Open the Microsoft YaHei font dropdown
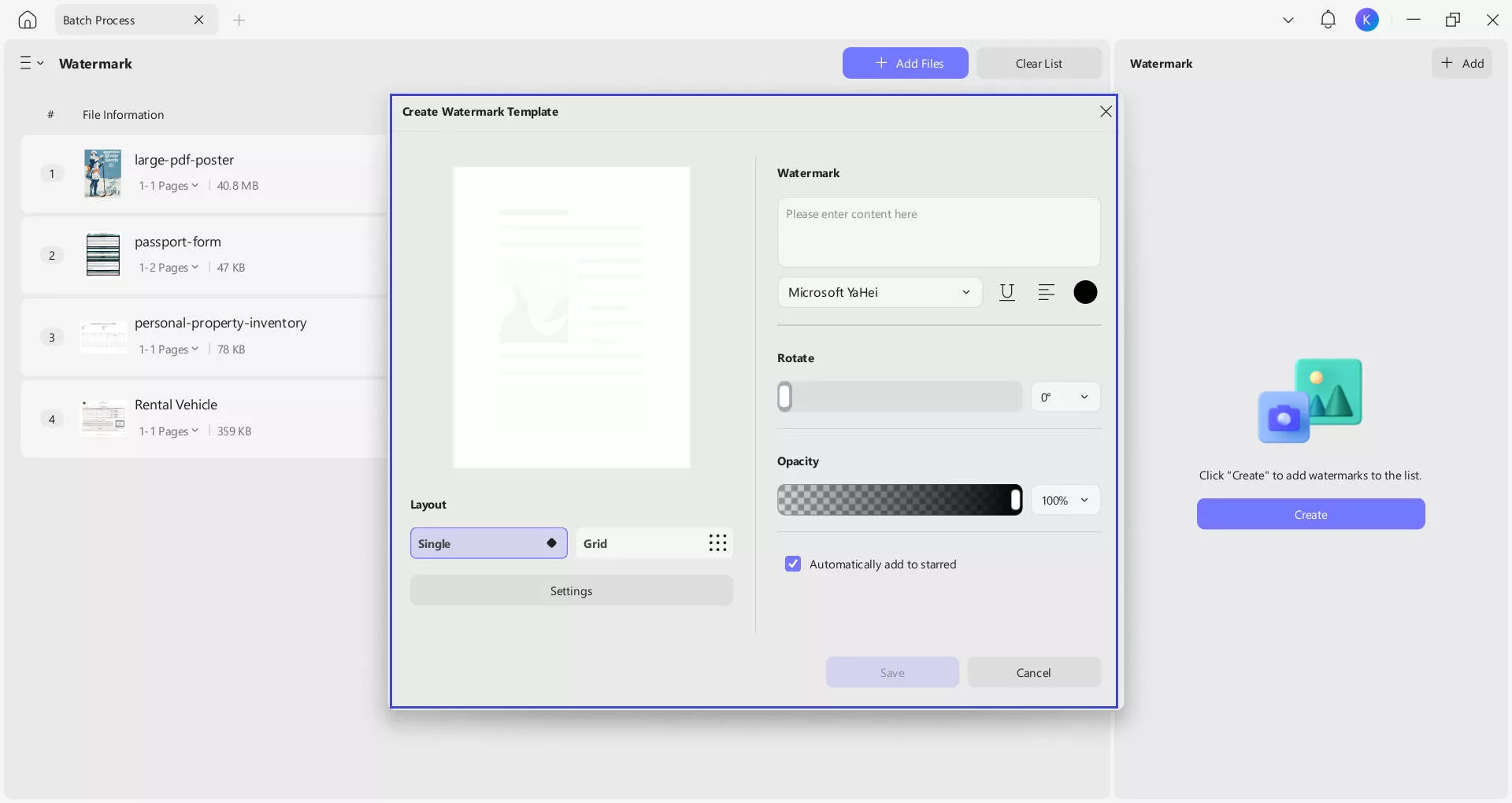The width and height of the screenshot is (1512, 803). pyautogui.click(x=880, y=292)
